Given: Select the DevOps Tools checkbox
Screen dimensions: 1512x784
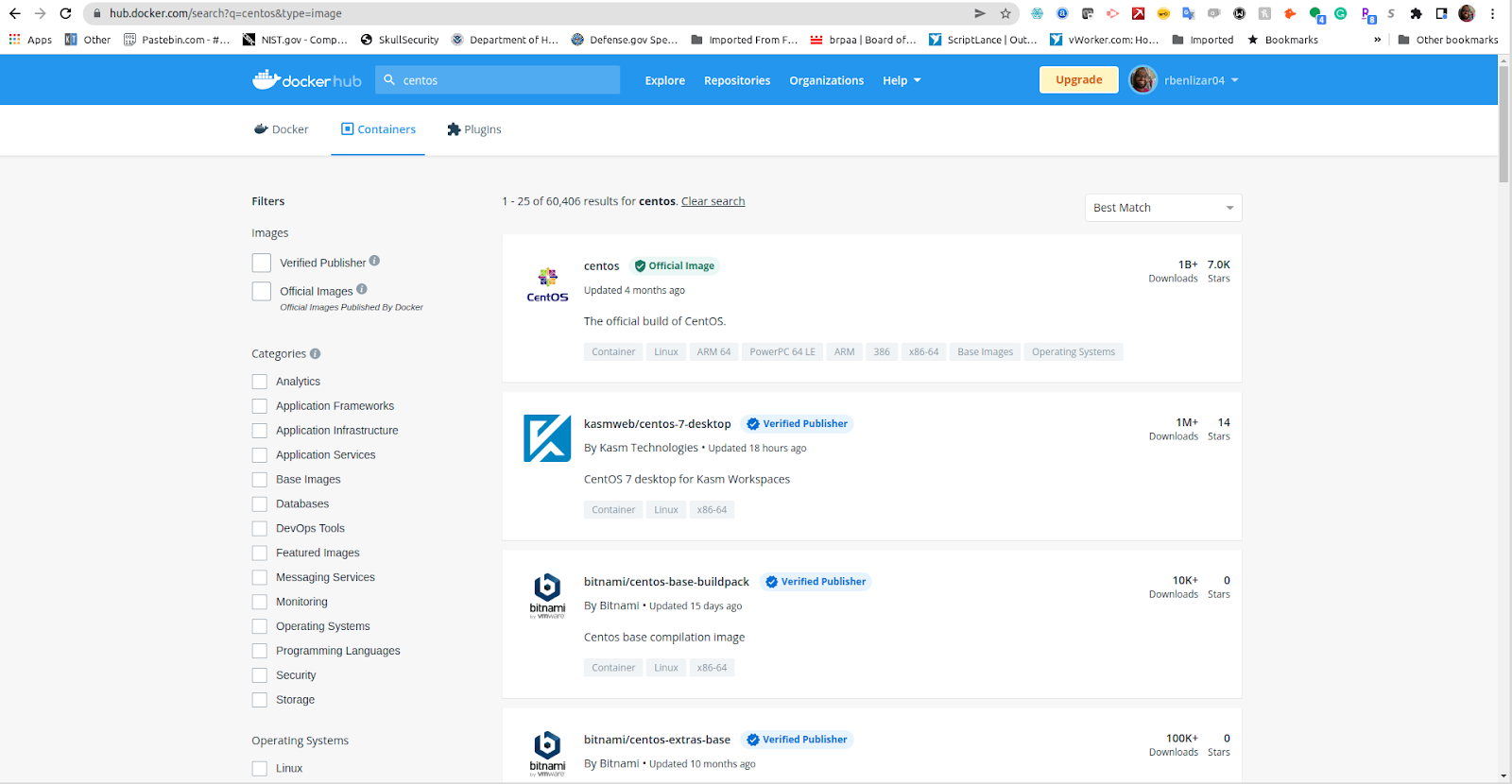Looking at the screenshot, I should (x=260, y=529).
